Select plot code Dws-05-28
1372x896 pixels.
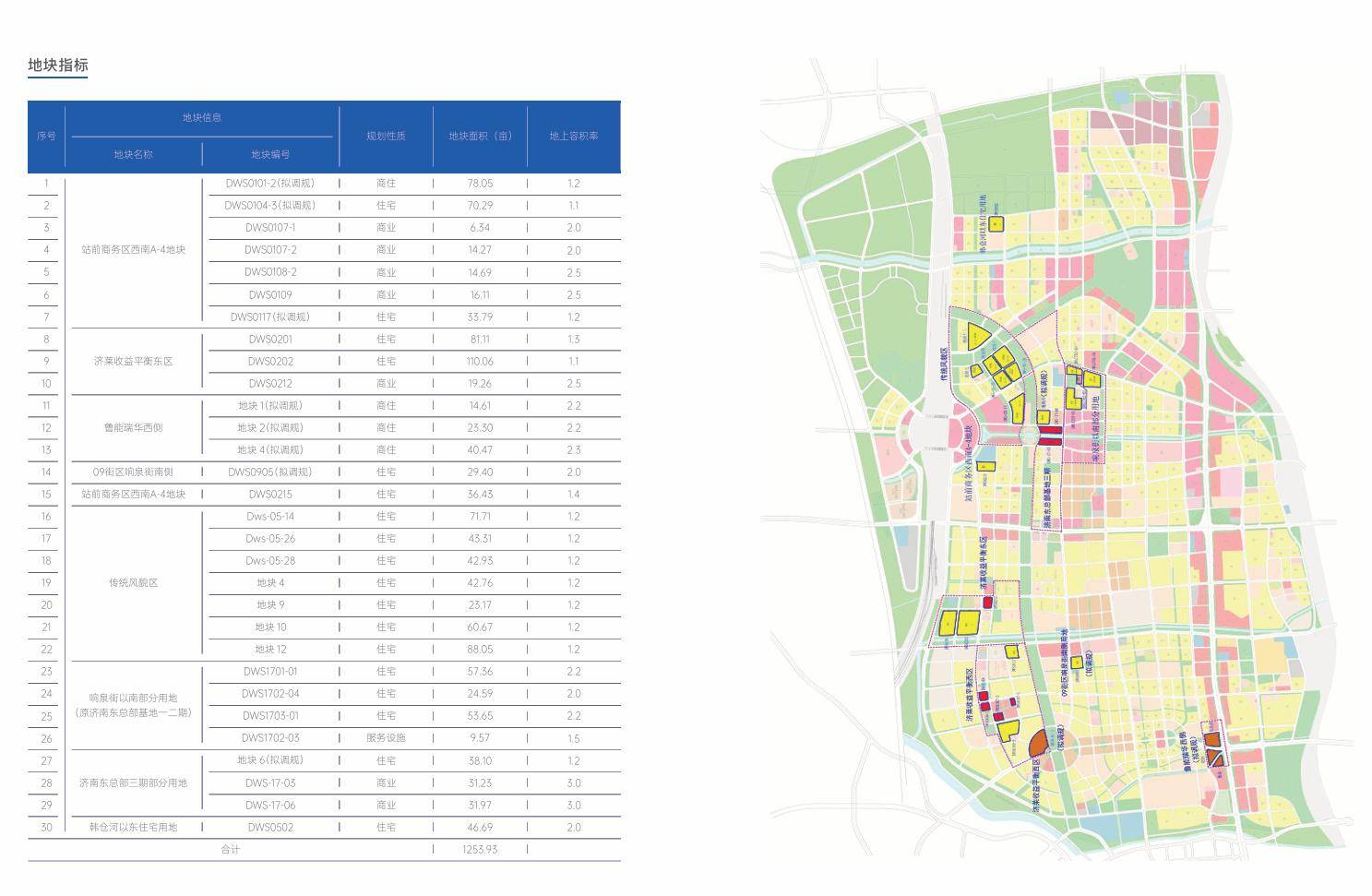pos(270,560)
